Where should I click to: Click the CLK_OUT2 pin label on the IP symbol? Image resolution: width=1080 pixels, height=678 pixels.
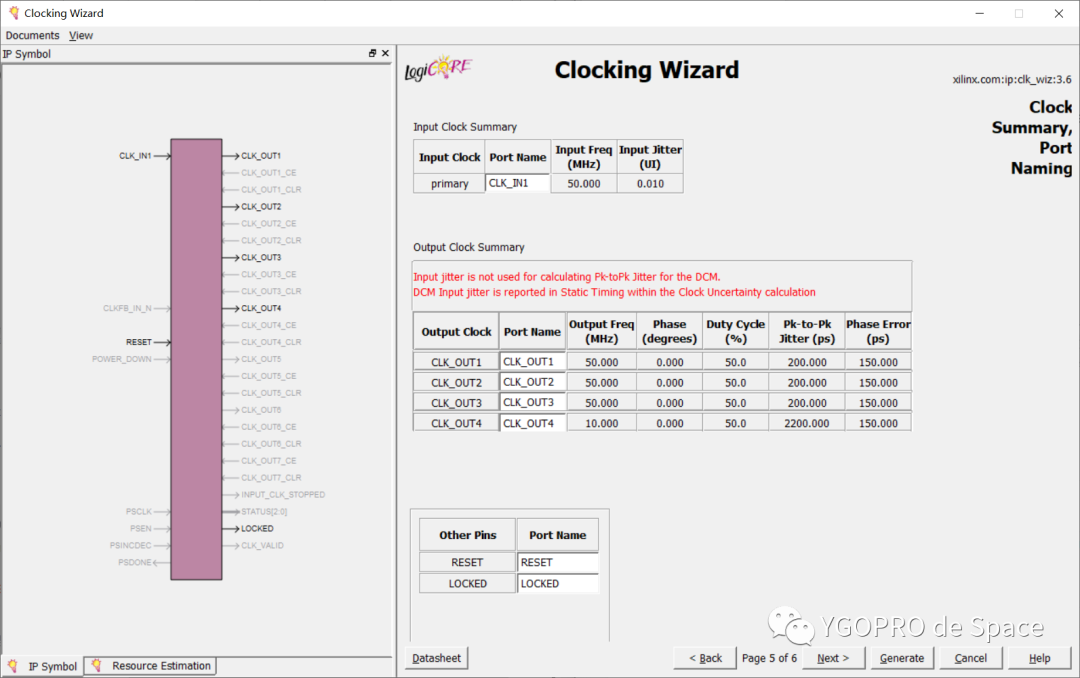[261, 207]
